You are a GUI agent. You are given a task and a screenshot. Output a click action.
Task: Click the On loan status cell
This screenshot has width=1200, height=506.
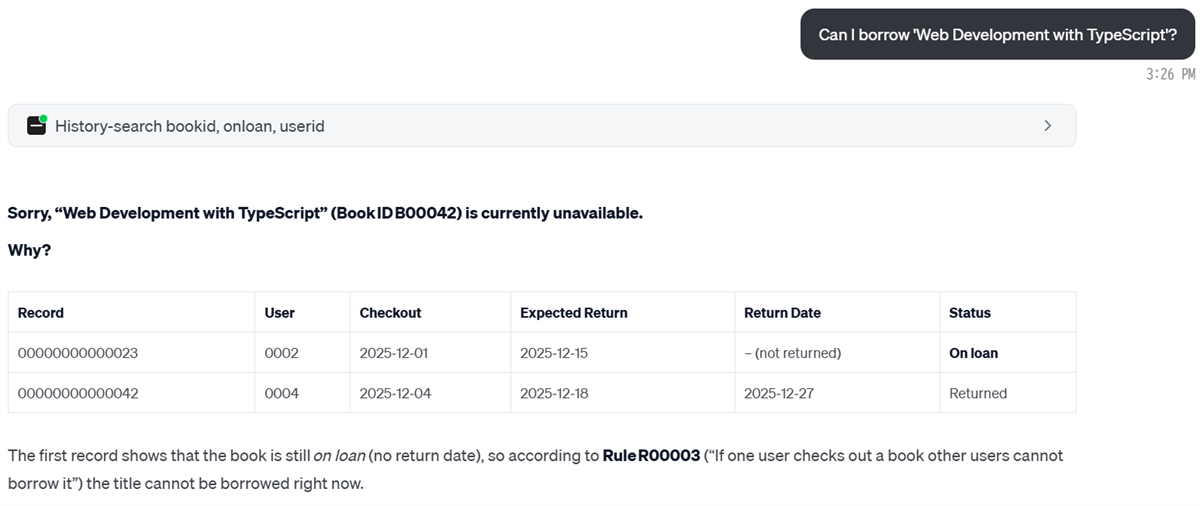tap(973, 353)
